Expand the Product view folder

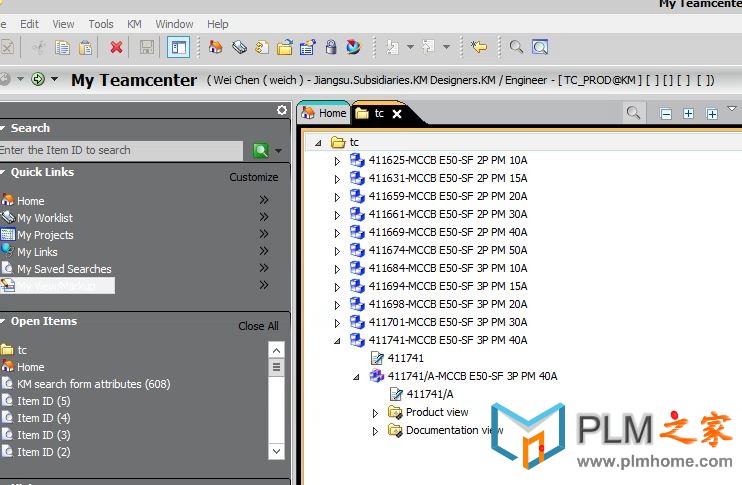coord(375,414)
